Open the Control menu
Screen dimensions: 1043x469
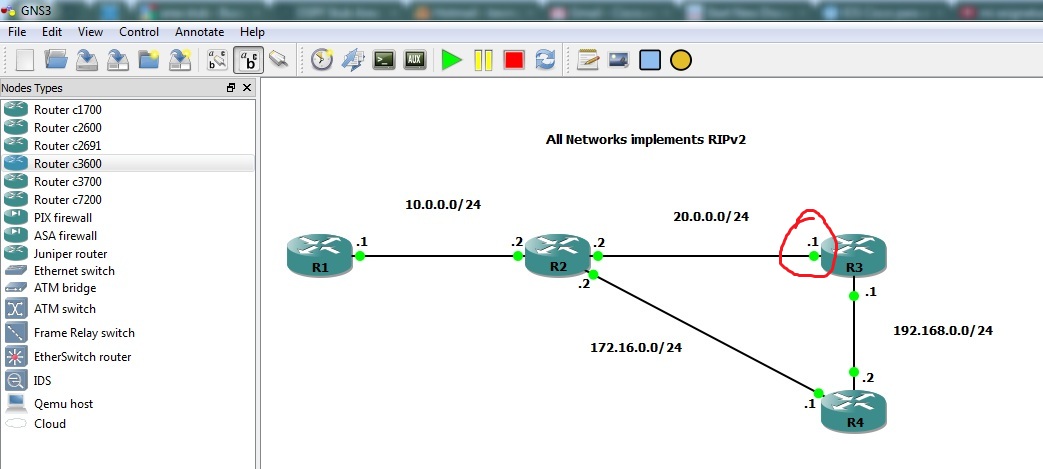(139, 32)
